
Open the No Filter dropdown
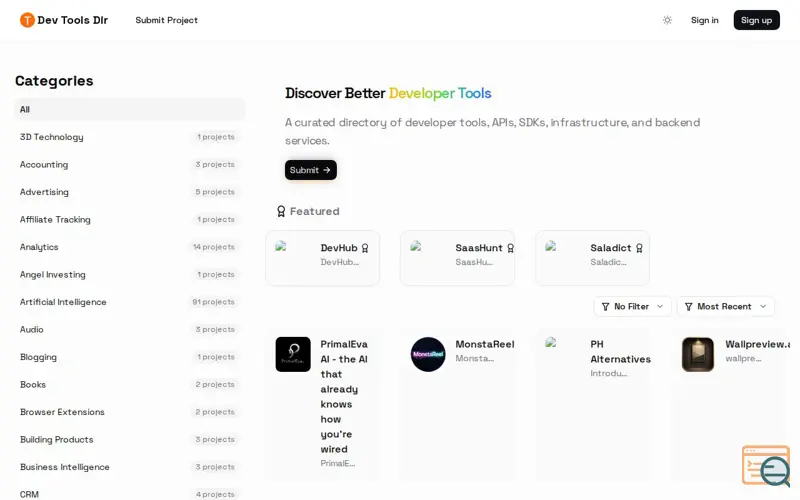pos(632,307)
